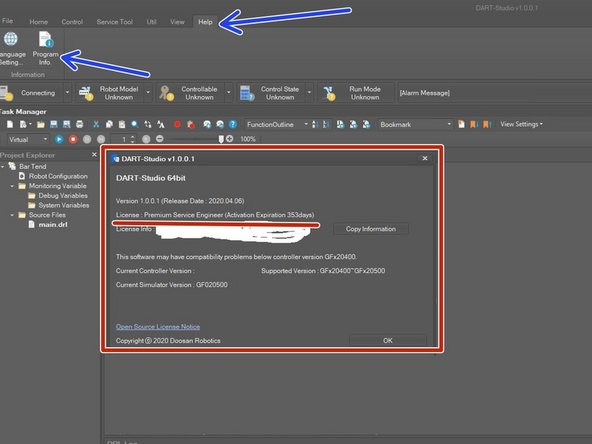This screenshot has height=444, width=592.
Task: Open the Control State dropdown arrow
Action: tap(309, 92)
